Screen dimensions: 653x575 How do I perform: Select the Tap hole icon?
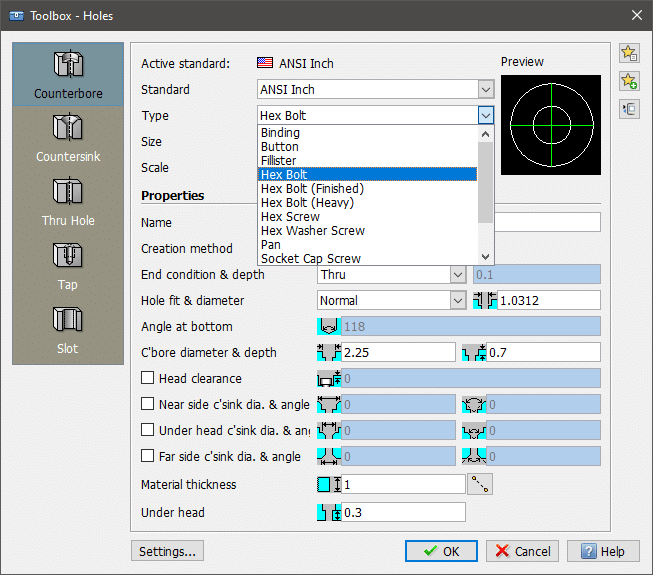click(68, 256)
